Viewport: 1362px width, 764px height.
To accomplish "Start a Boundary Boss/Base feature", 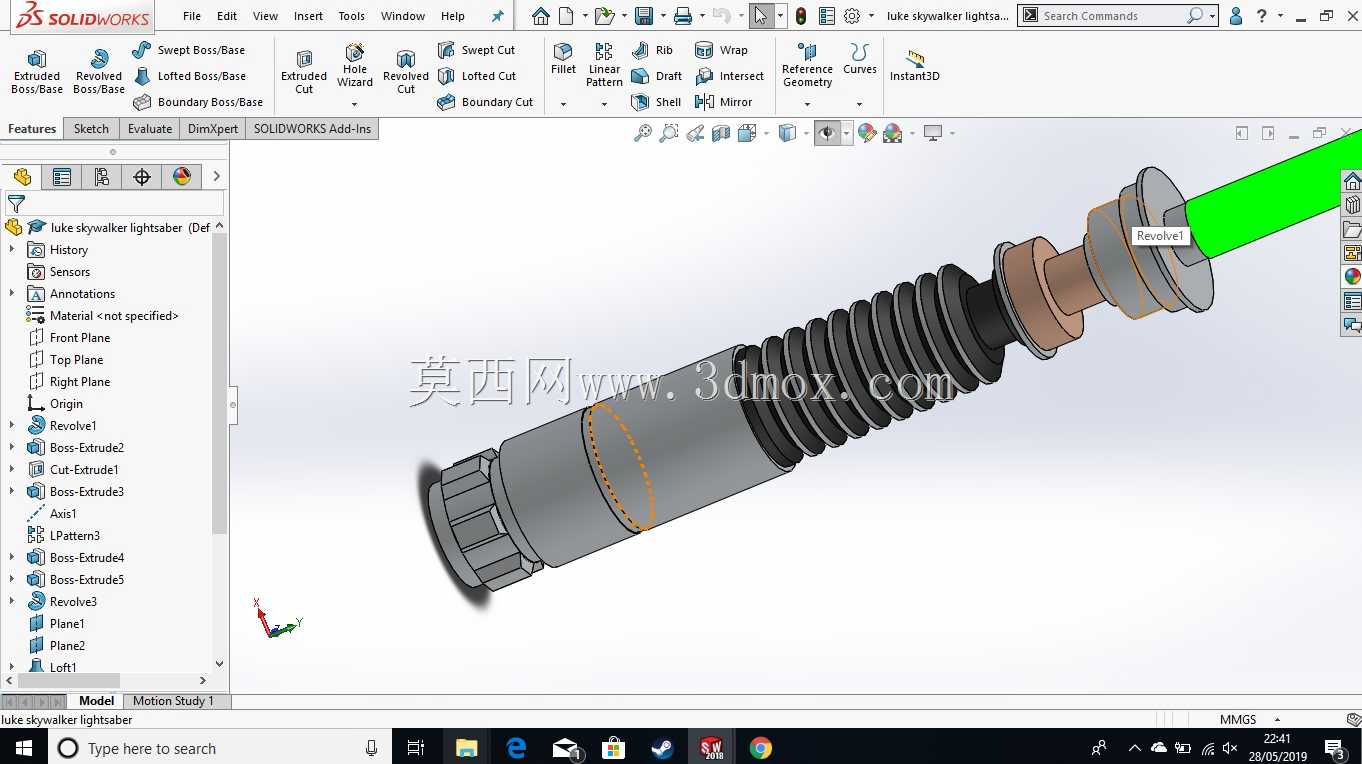I will 198,102.
